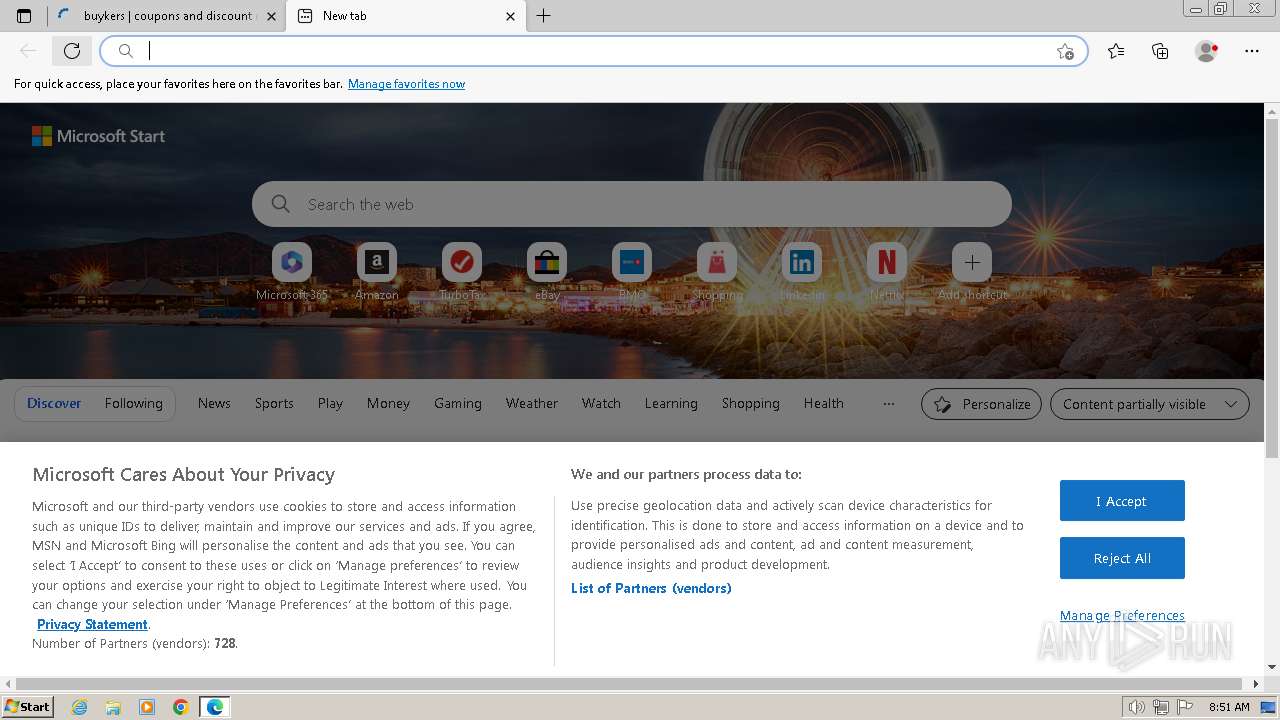
Task: Open the LinkedIn shortcut
Action: (x=802, y=272)
